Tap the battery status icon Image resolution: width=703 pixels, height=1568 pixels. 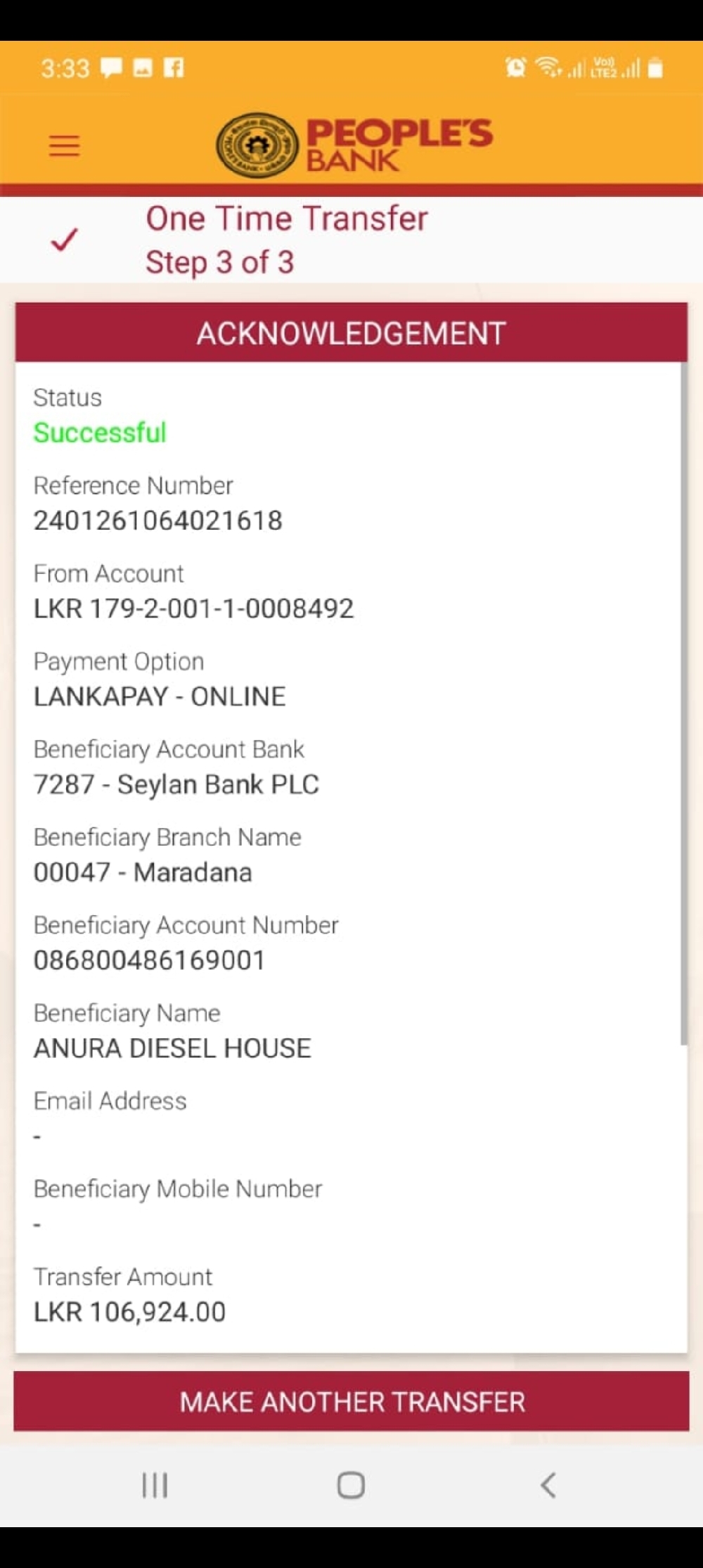point(655,68)
